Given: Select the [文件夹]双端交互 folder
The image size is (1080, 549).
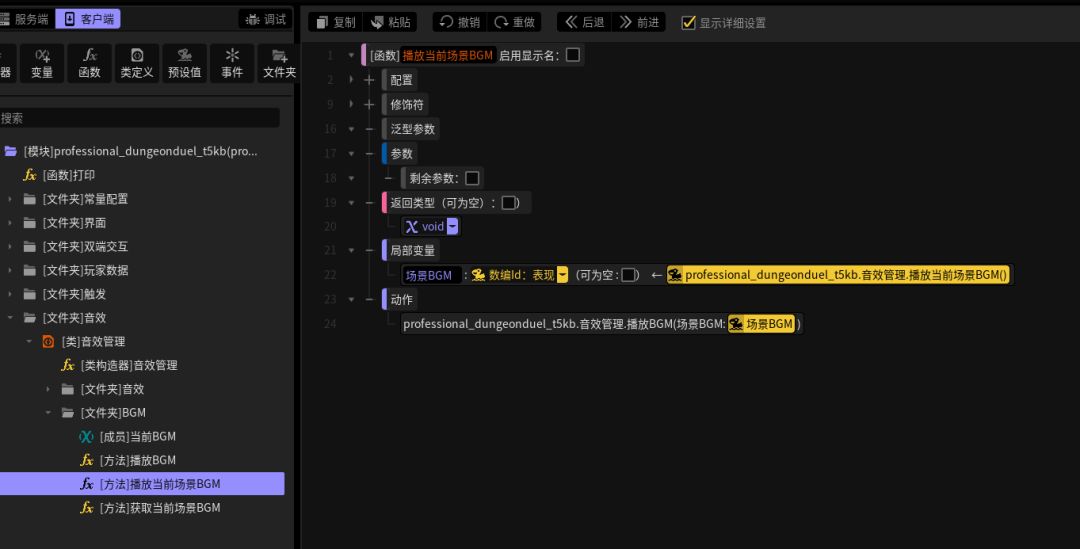Looking at the screenshot, I should [85, 247].
